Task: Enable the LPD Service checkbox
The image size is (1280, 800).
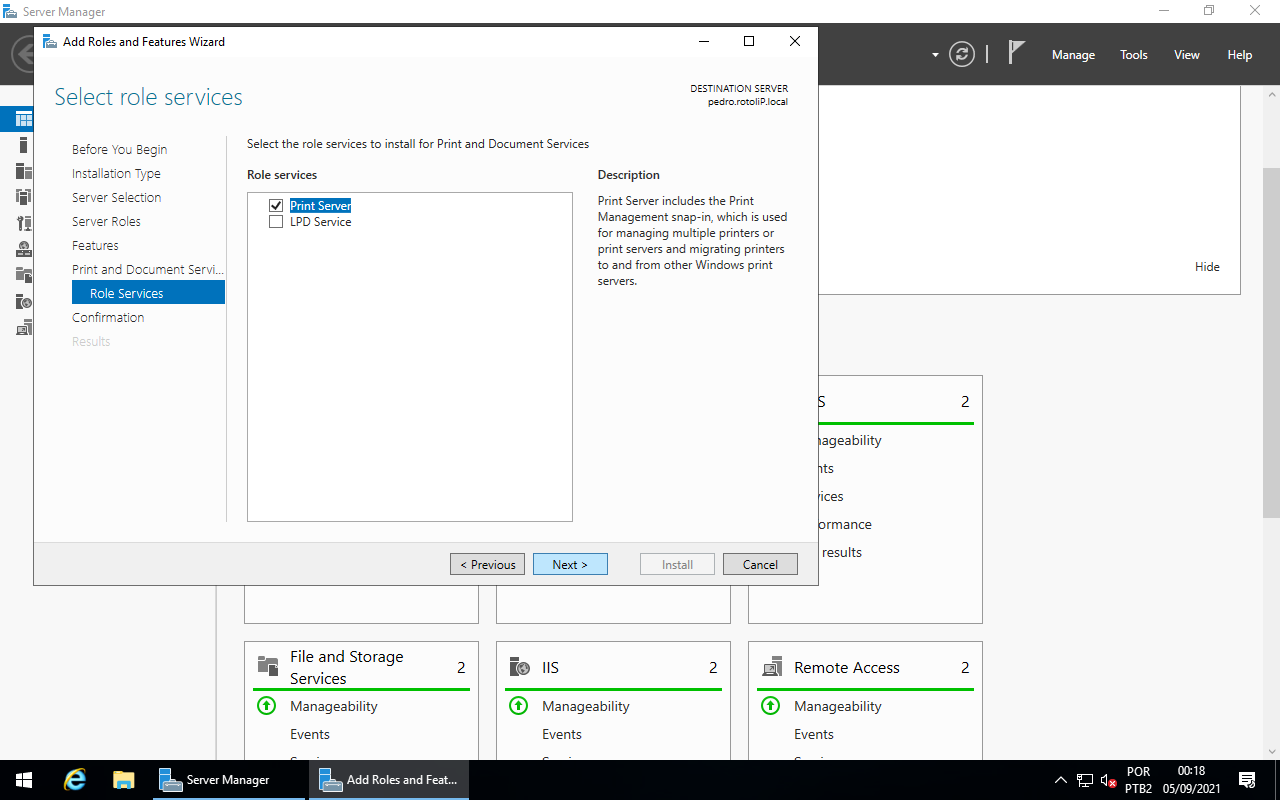Action: click(276, 222)
